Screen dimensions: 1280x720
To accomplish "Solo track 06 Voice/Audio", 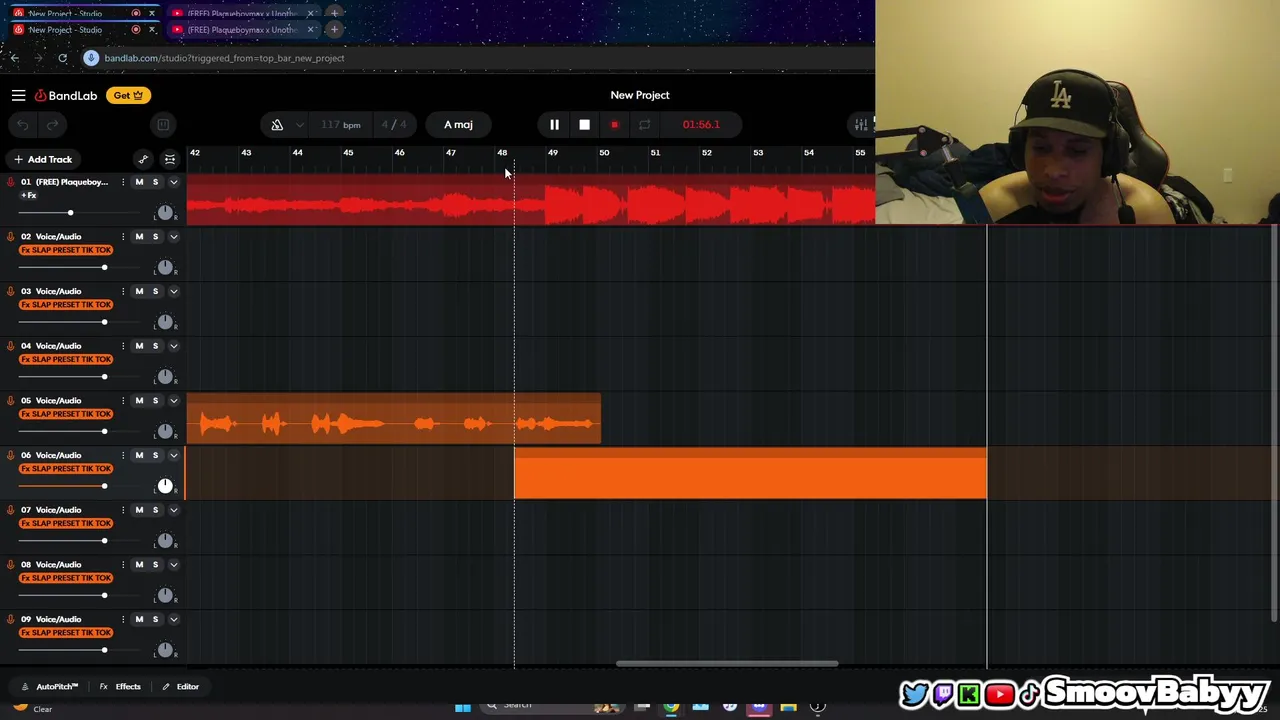I will coord(155,455).
